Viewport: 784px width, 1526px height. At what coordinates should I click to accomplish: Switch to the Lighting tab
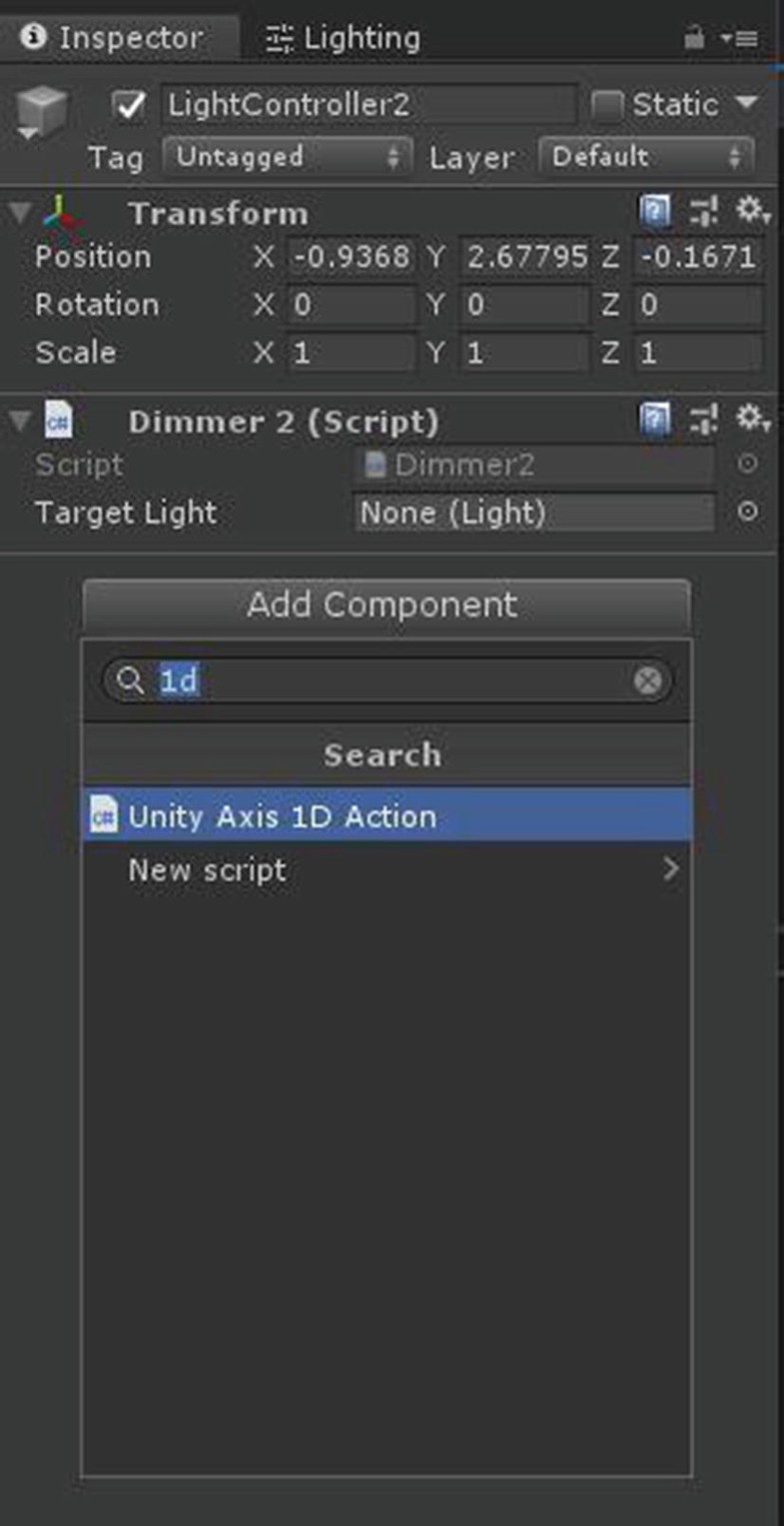pyautogui.click(x=343, y=39)
